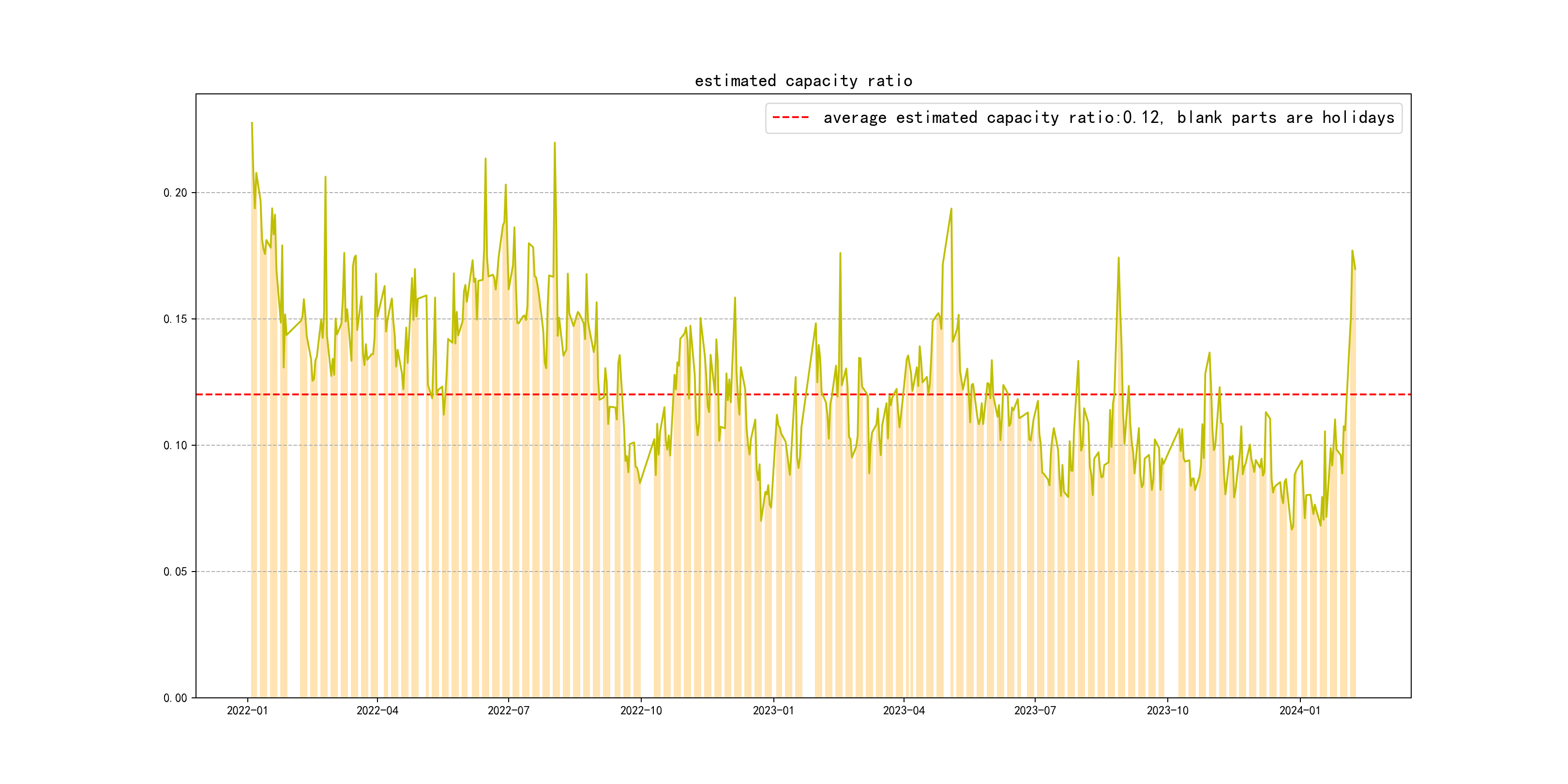Click the 2022-04 x-axis date label
The height and width of the screenshot is (784, 1568).
pyautogui.click(x=377, y=711)
